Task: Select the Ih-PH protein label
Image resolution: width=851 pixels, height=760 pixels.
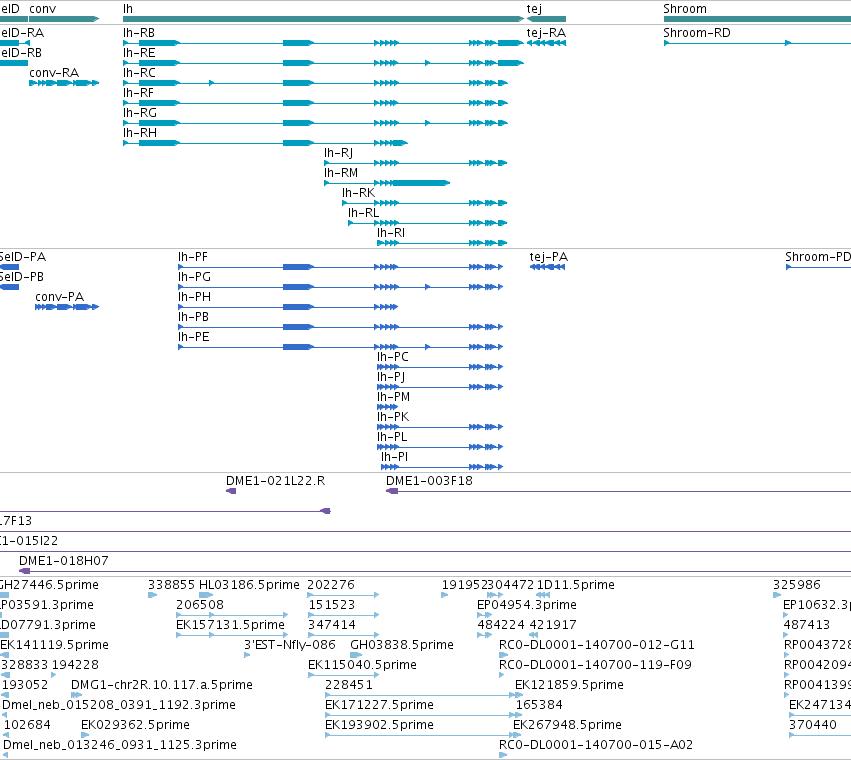Action: [194, 297]
